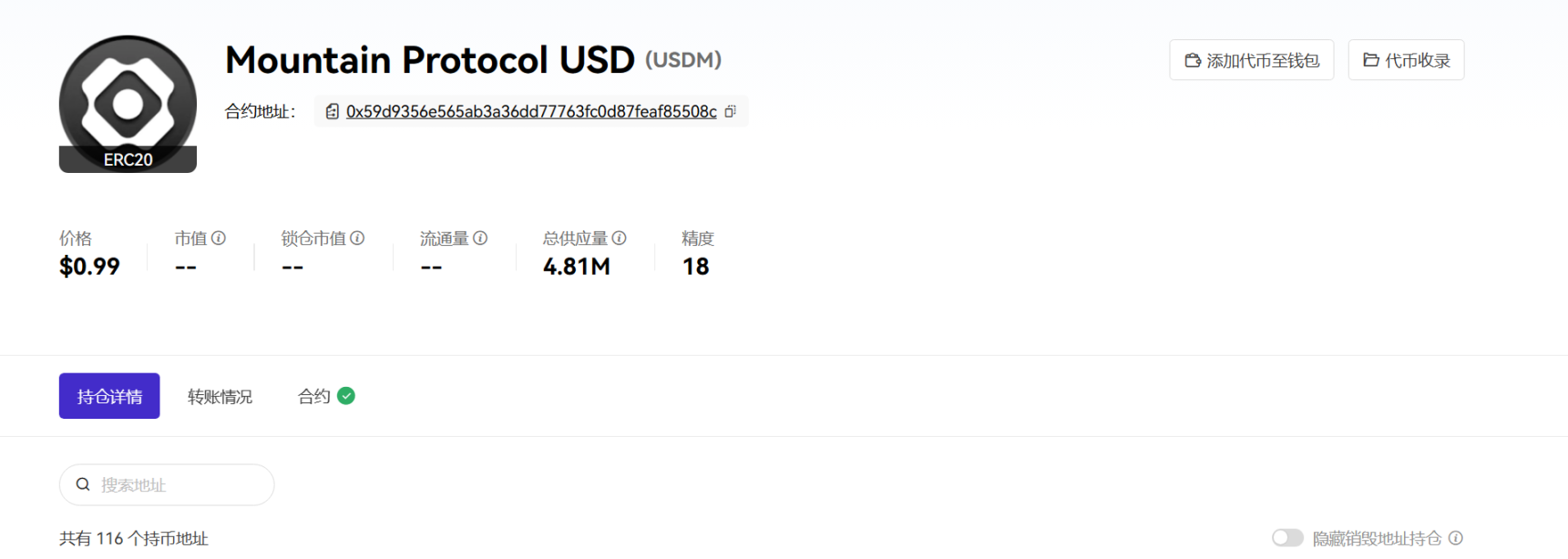Click the 代币收录 button

point(1406,60)
